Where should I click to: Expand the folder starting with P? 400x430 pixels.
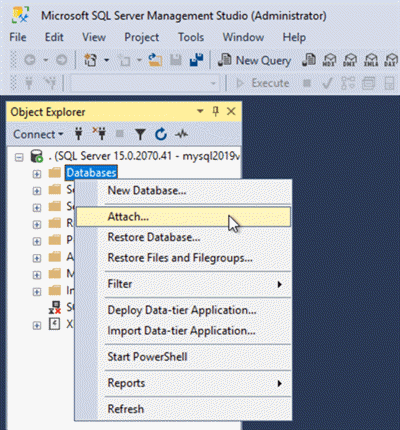pyautogui.click(x=37, y=241)
